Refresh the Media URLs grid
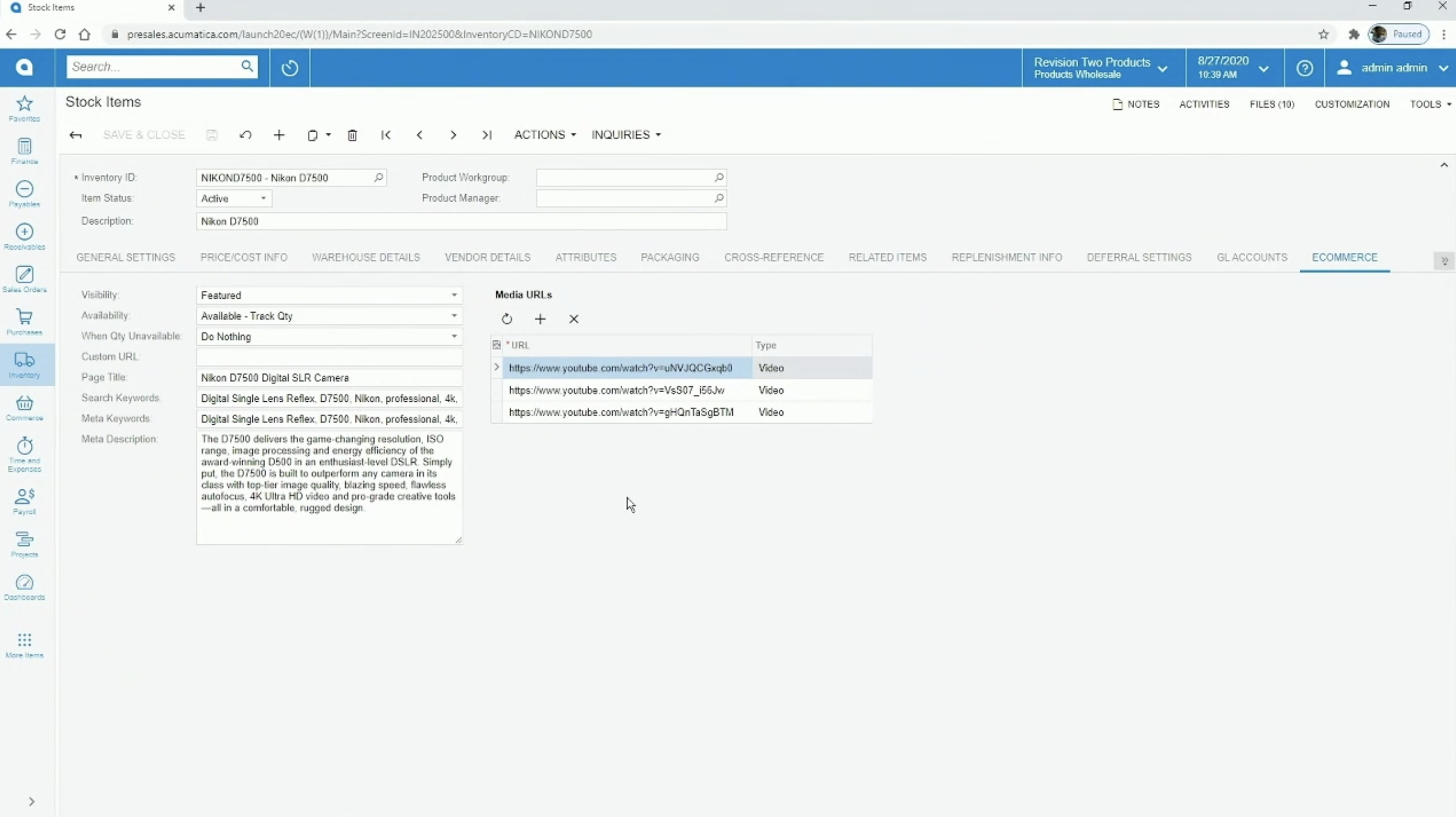The height and width of the screenshot is (817, 1456). pyautogui.click(x=506, y=319)
